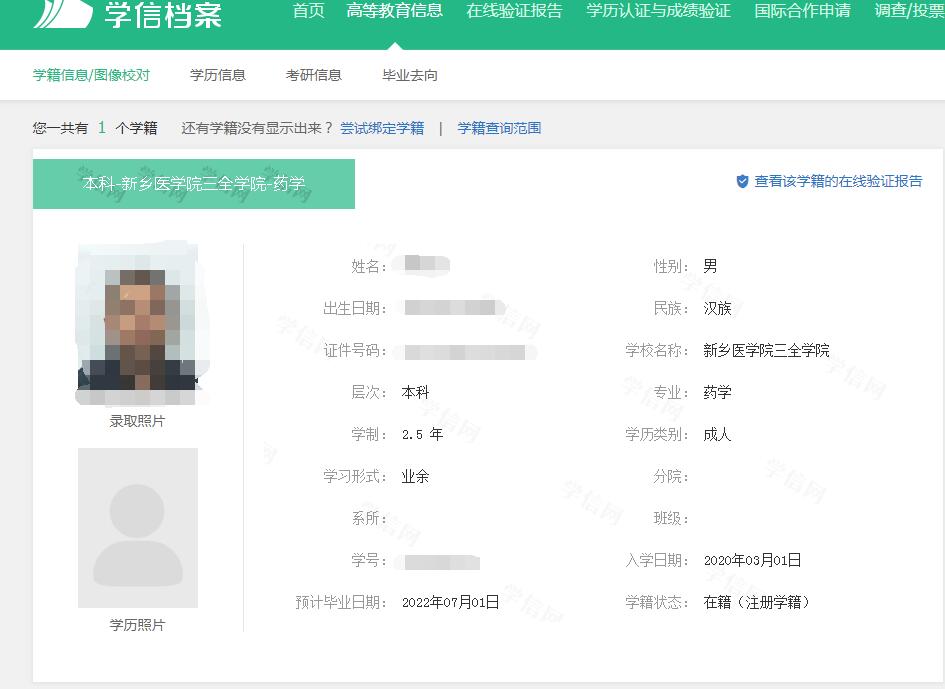Open 在线验证报告 in the top menu
Screen dimensions: 945x689
[x=514, y=12]
